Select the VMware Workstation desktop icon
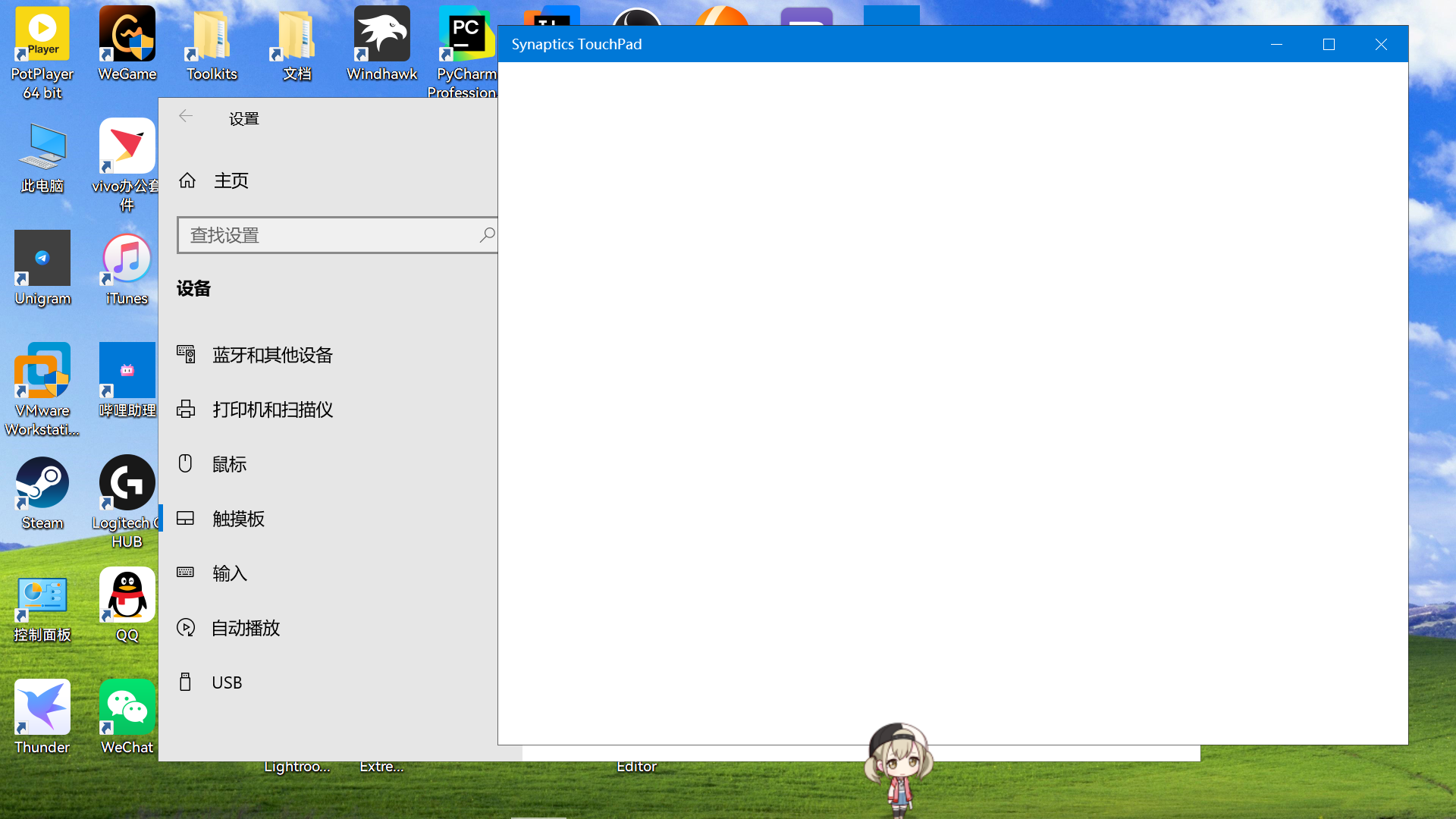Viewport: 1456px width, 819px height. pyautogui.click(x=42, y=390)
